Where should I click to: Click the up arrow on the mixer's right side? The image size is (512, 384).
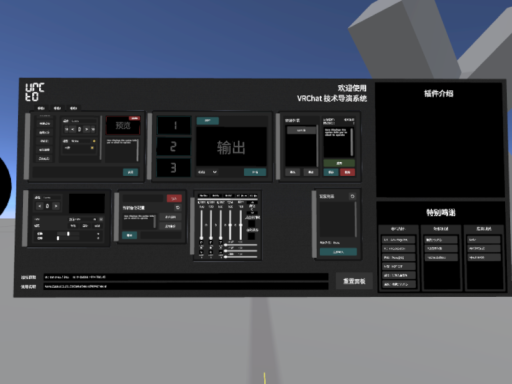pyautogui.click(x=252, y=202)
